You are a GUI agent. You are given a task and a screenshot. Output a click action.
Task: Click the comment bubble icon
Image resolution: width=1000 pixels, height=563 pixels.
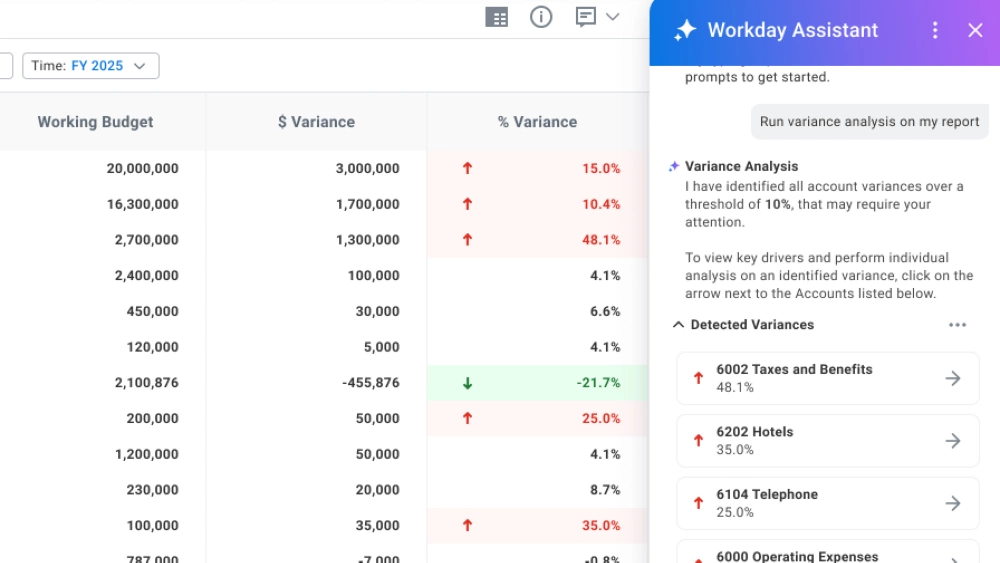(586, 17)
